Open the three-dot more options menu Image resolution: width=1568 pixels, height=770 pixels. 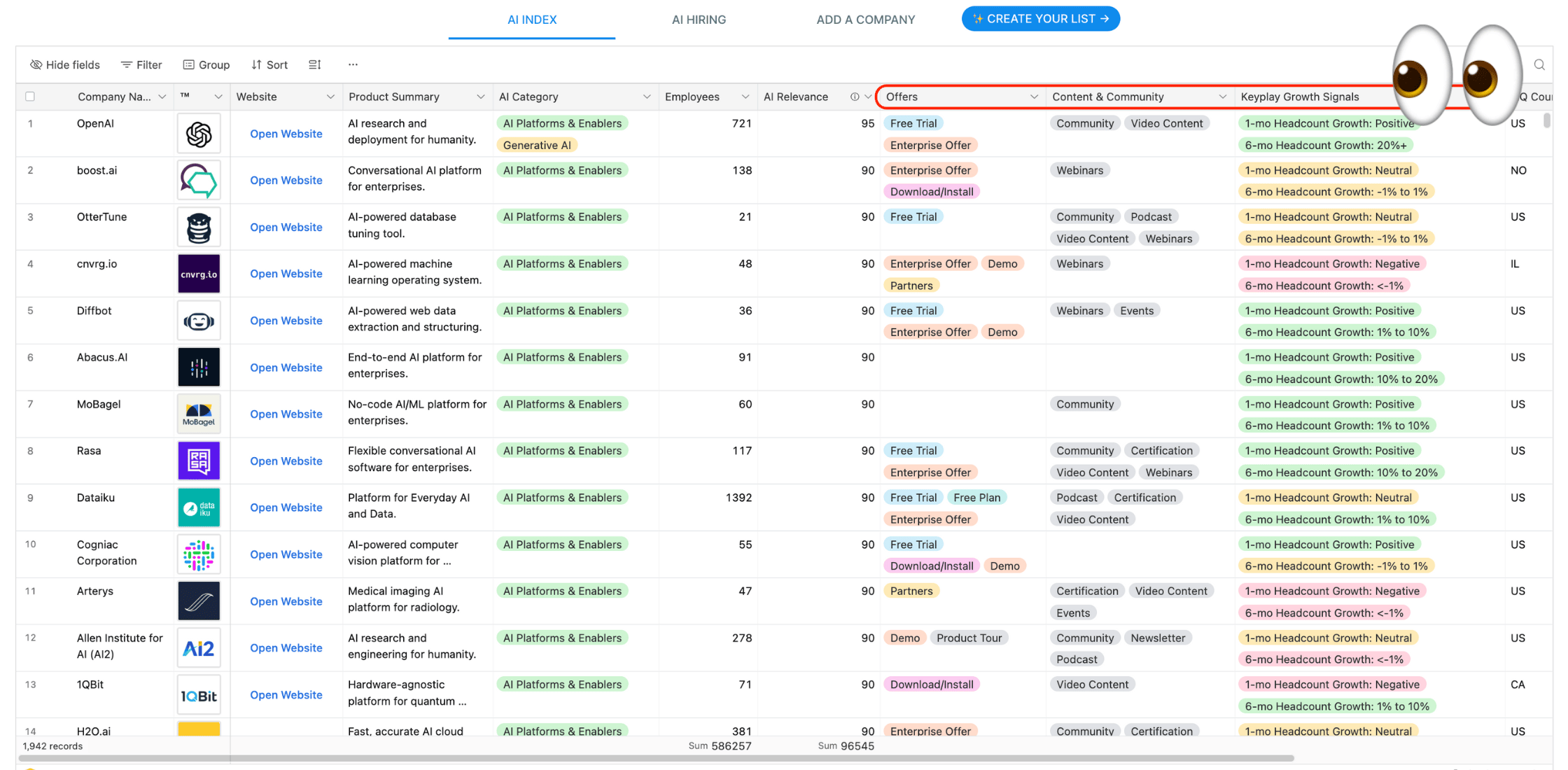[353, 64]
